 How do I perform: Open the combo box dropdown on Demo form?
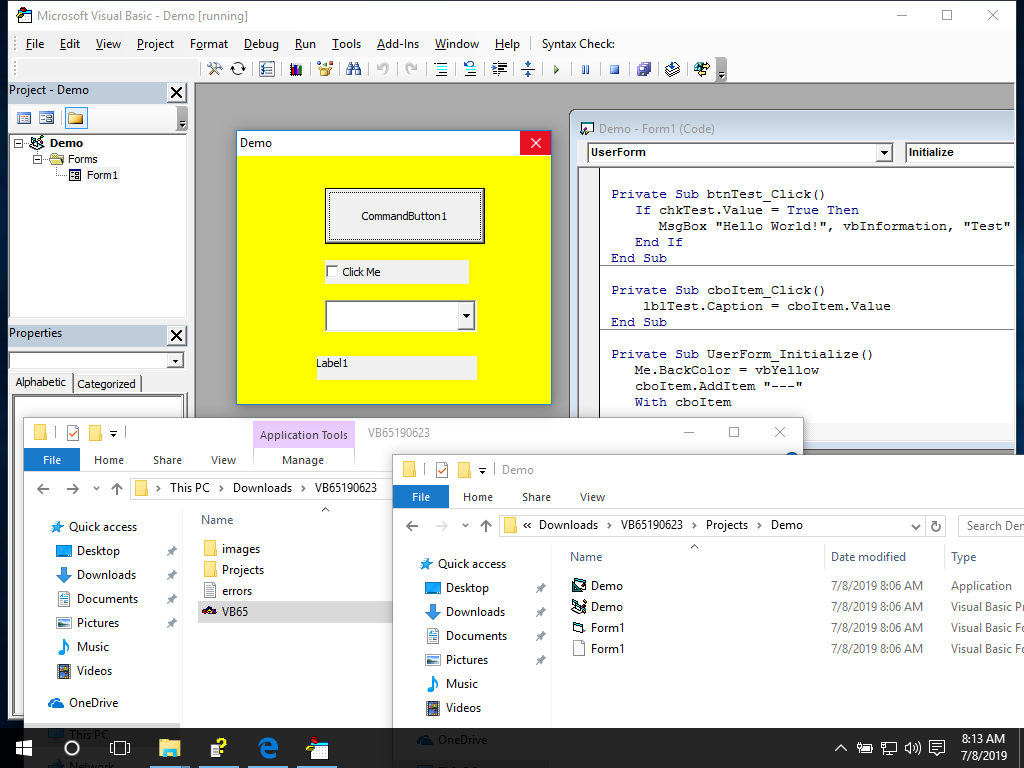click(465, 316)
